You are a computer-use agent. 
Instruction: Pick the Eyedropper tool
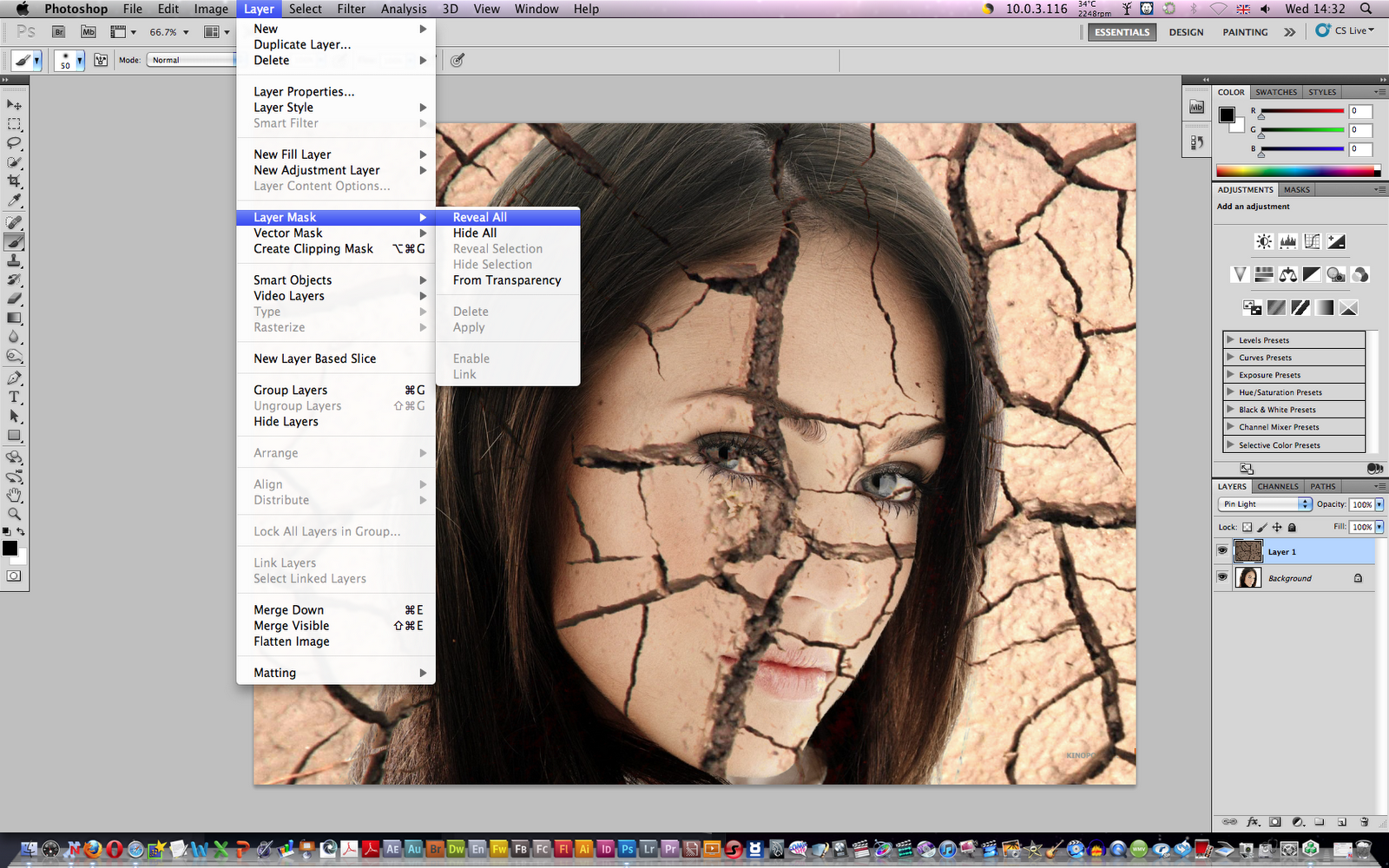[x=14, y=201]
